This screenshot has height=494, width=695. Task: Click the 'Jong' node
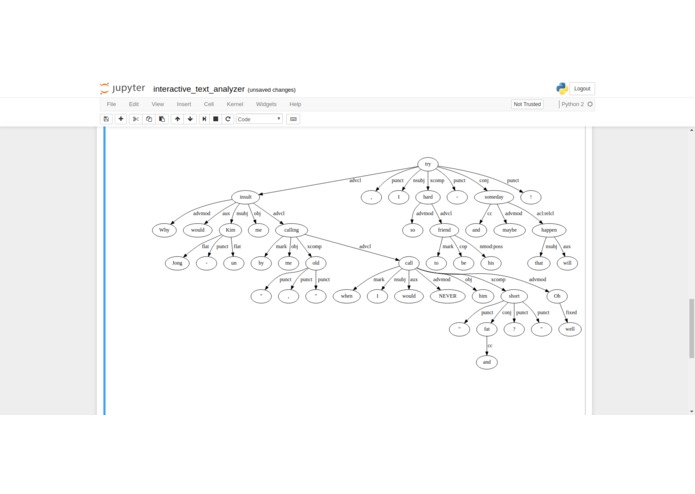pyautogui.click(x=177, y=263)
